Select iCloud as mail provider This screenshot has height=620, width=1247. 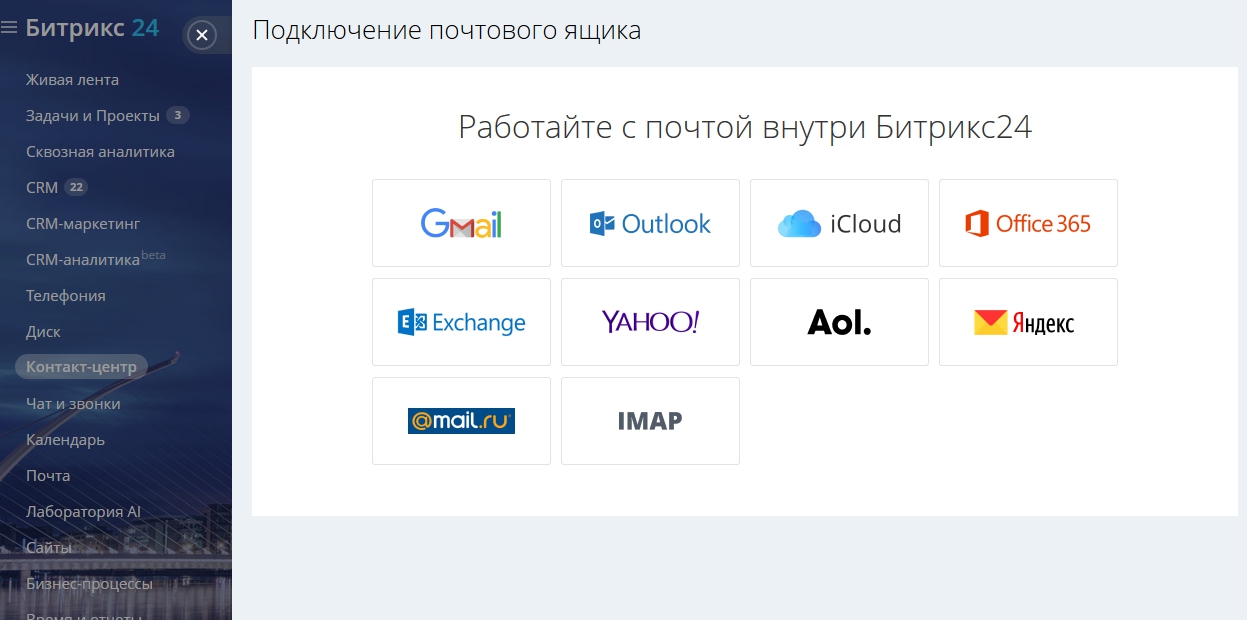click(839, 223)
